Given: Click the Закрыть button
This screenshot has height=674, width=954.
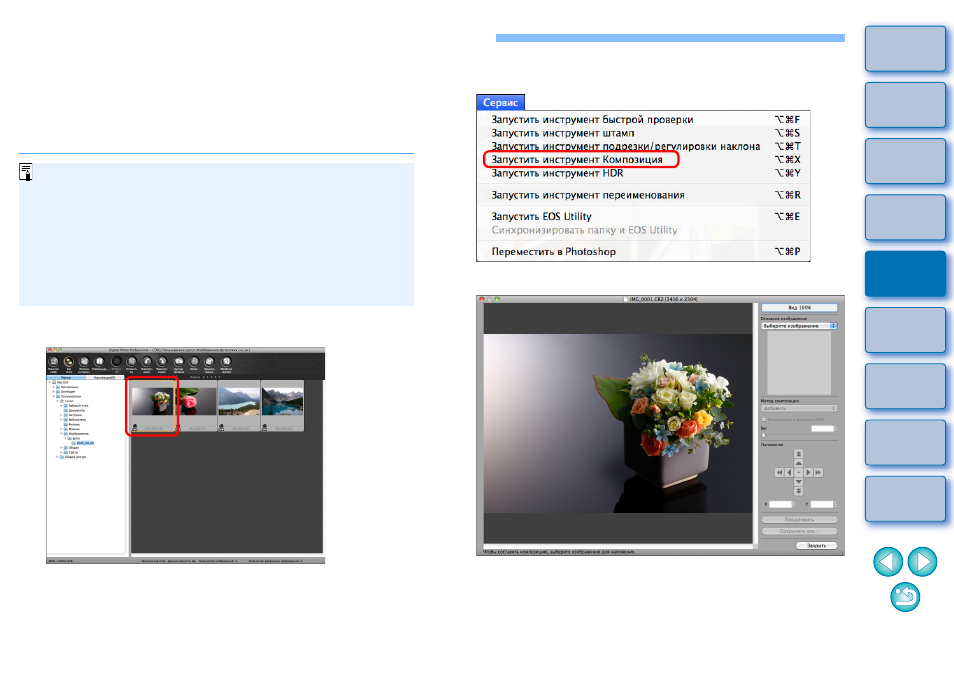Looking at the screenshot, I should click(816, 546).
